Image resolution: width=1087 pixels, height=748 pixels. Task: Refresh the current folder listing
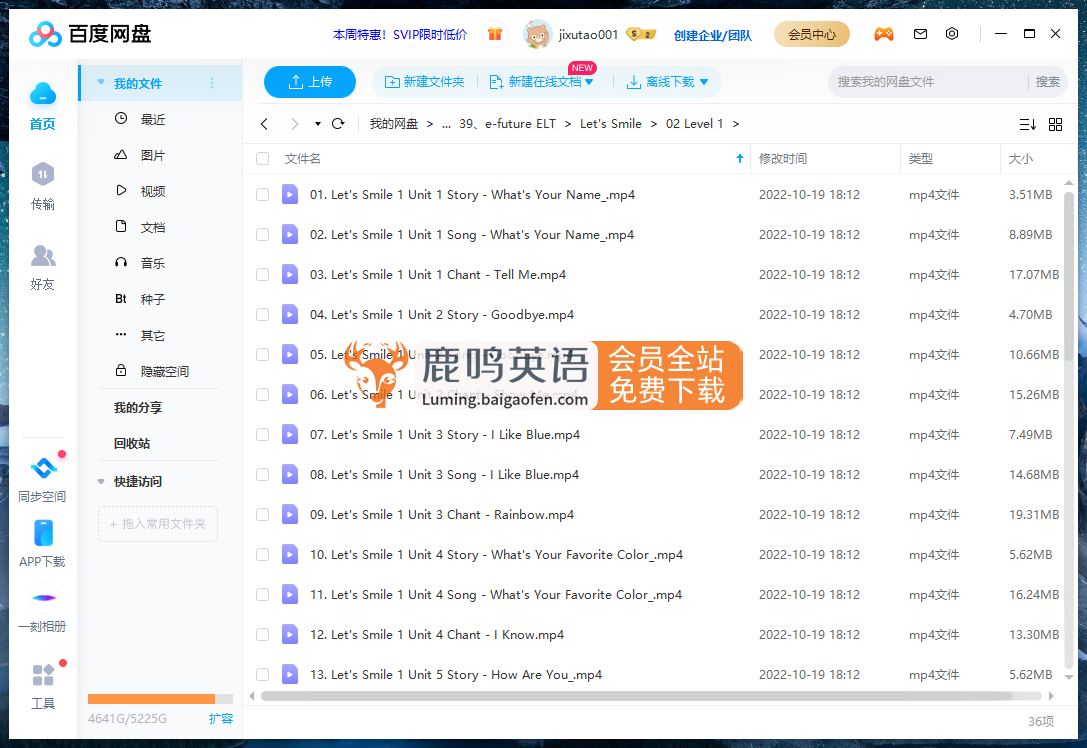pyautogui.click(x=338, y=124)
